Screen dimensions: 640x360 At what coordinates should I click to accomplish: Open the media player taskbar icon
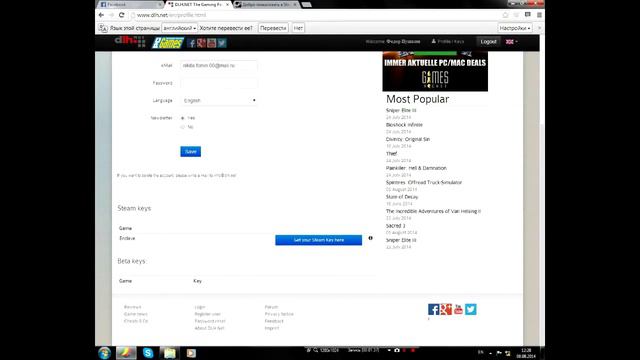[191, 353]
